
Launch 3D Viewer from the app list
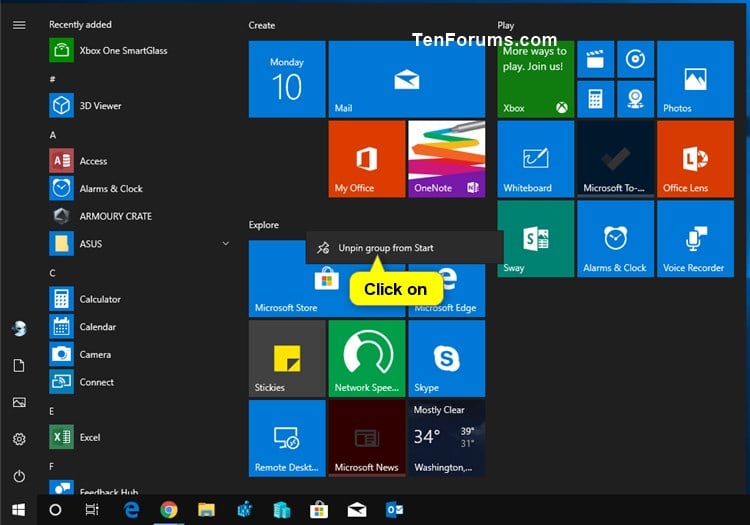coord(139,106)
